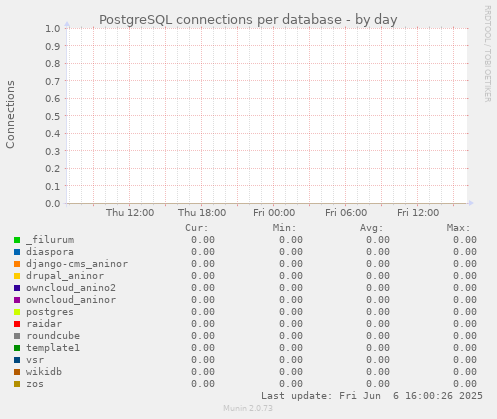Select the owncloud_anino2 legend label
This screenshot has height=419, width=497.
click(71, 288)
